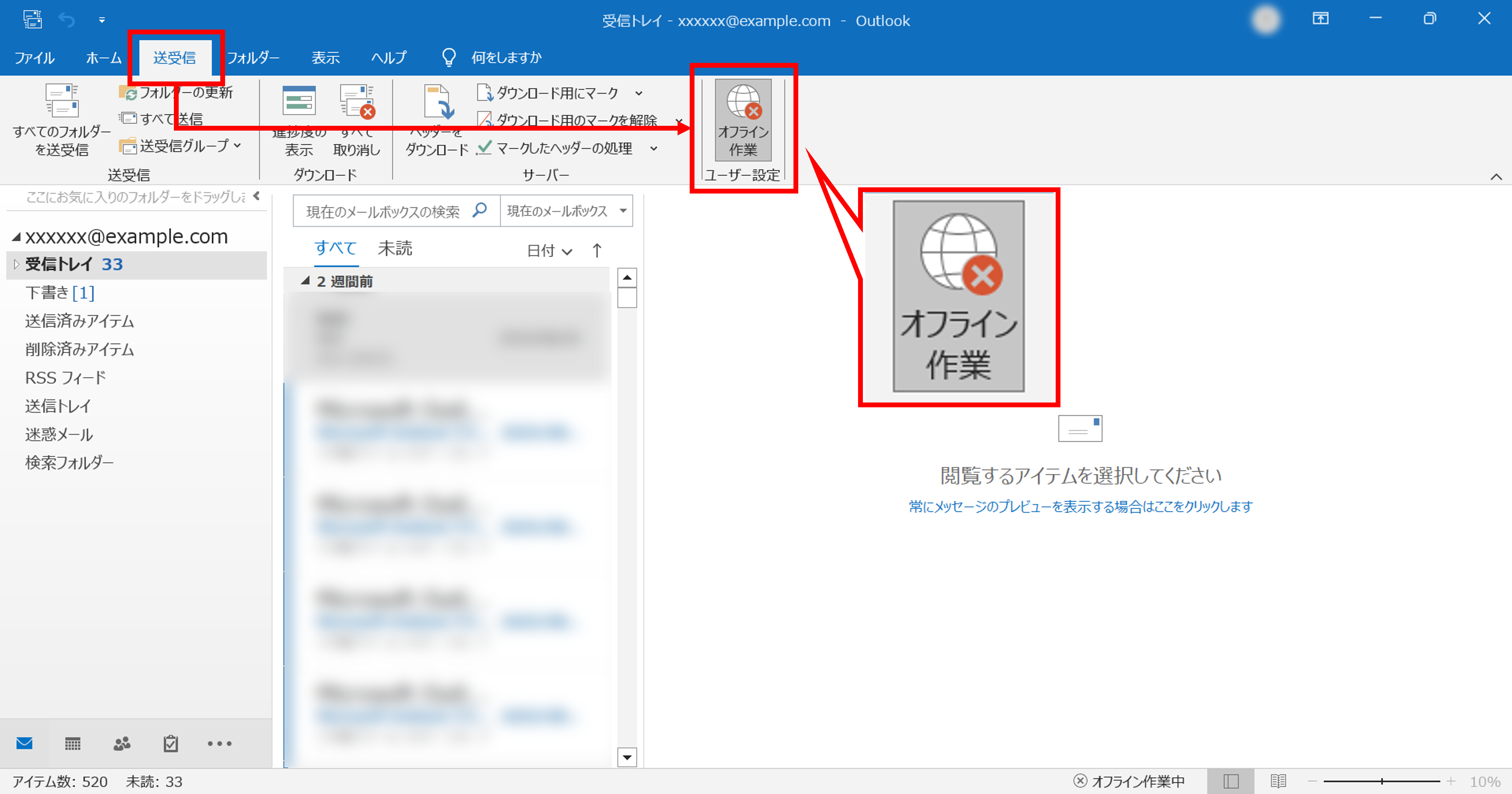Open the 迷惑メール folder
This screenshot has width=1512, height=794.
tap(59, 434)
